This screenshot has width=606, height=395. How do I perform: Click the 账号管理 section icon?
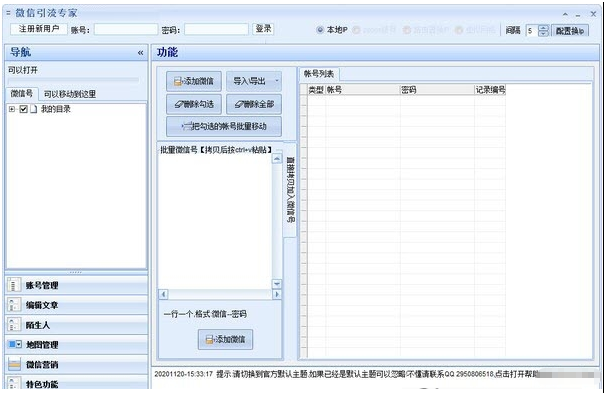[x=14, y=285]
